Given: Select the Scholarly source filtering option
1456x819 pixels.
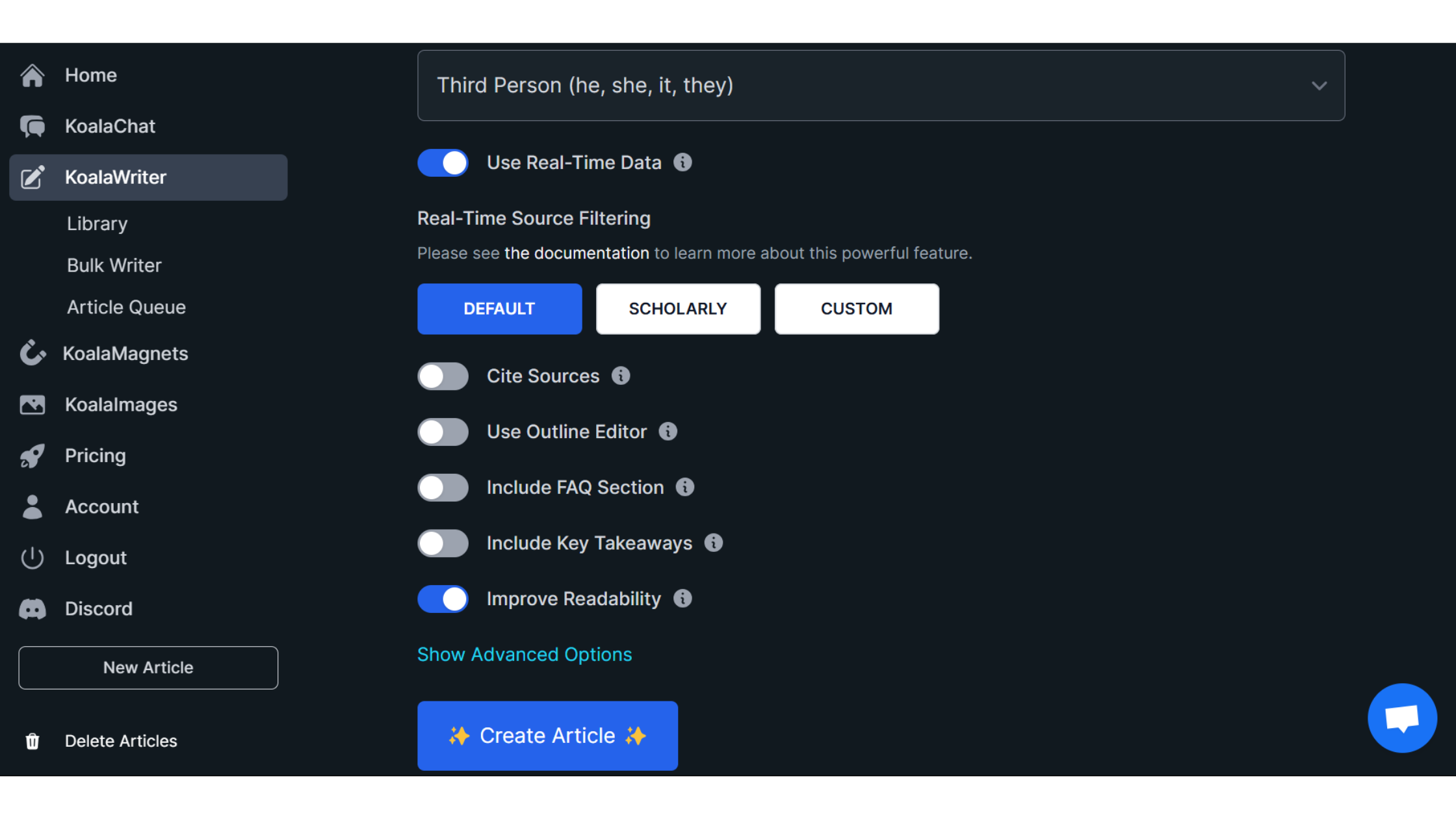Looking at the screenshot, I should 678,309.
